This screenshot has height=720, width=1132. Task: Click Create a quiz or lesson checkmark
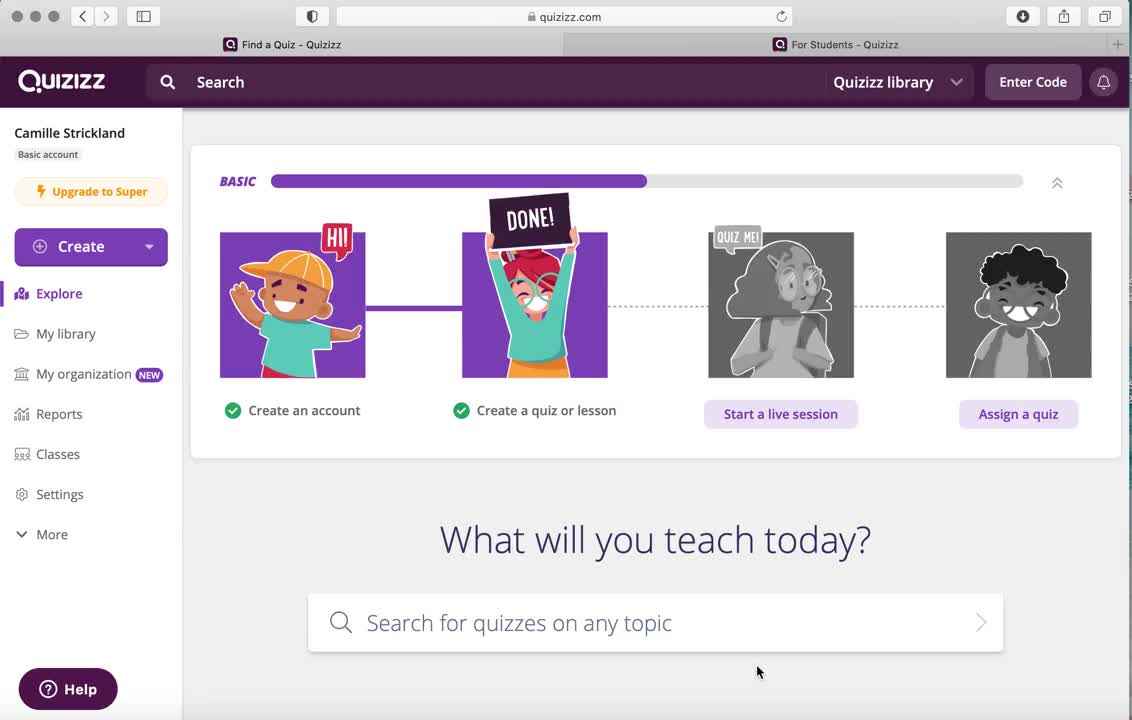coord(461,411)
